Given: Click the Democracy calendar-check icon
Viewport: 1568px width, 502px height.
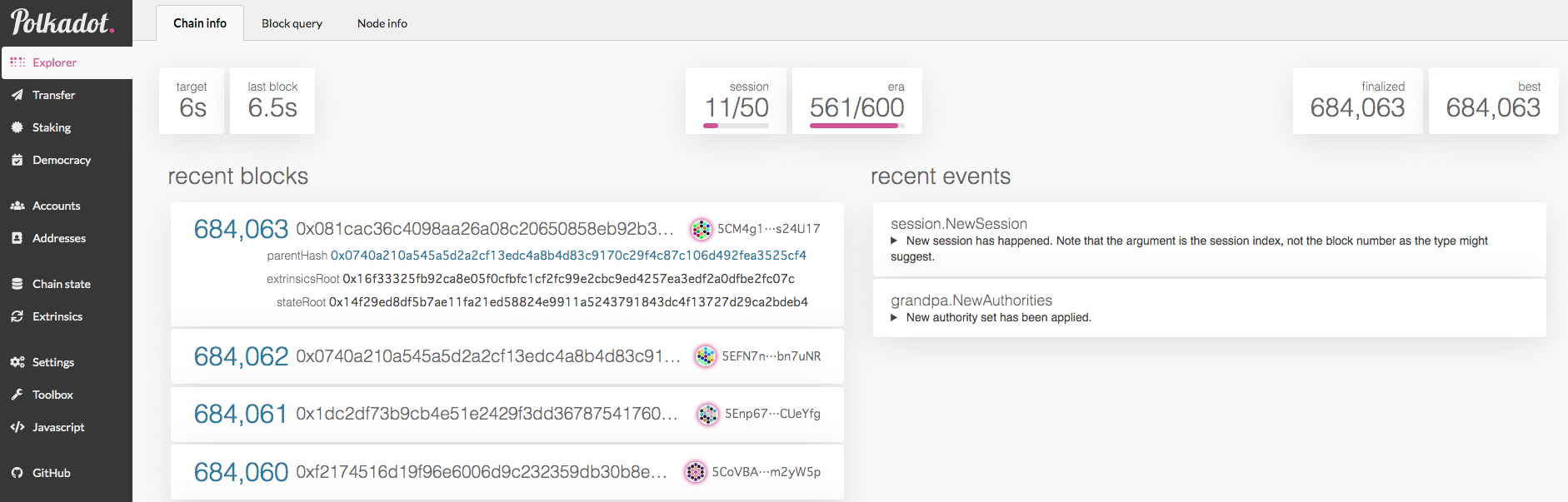Looking at the screenshot, I should coord(17,160).
